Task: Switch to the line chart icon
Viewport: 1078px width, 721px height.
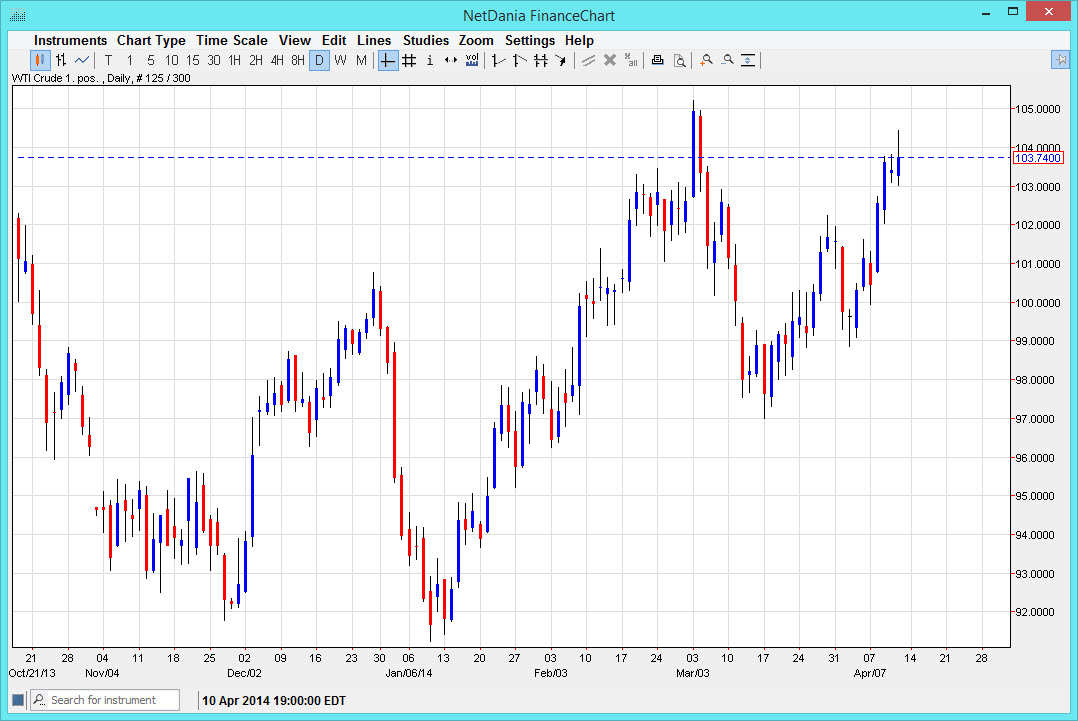Action: (x=82, y=61)
